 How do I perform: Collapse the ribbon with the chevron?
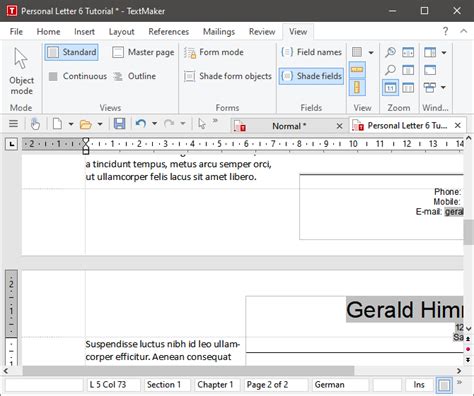(463, 31)
